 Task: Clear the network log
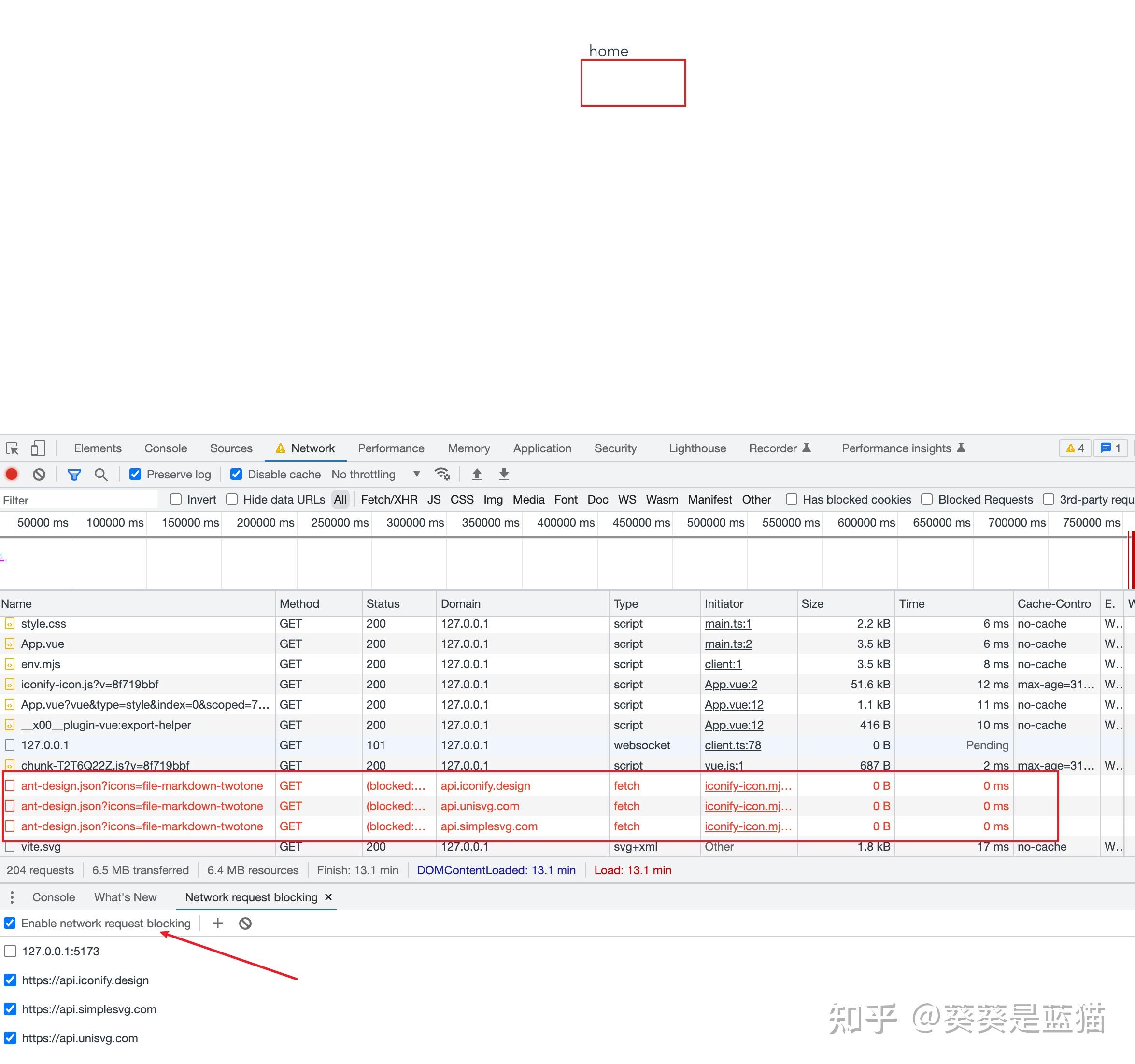pos(38,475)
